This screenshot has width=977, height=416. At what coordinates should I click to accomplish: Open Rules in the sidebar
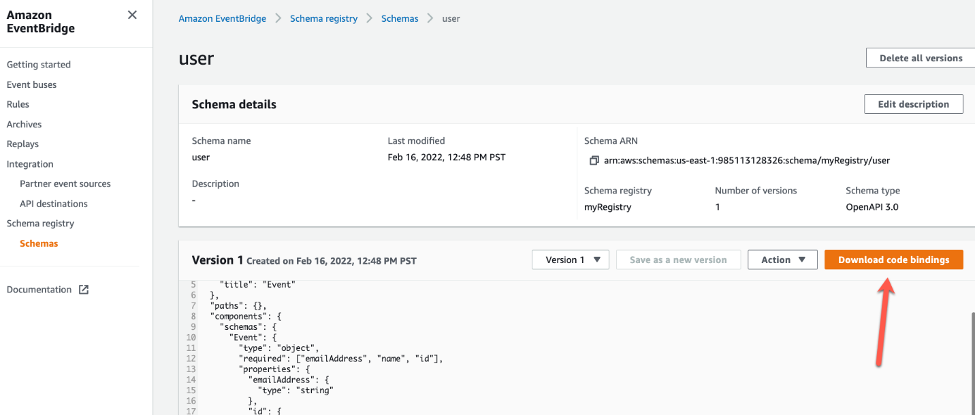[18, 104]
